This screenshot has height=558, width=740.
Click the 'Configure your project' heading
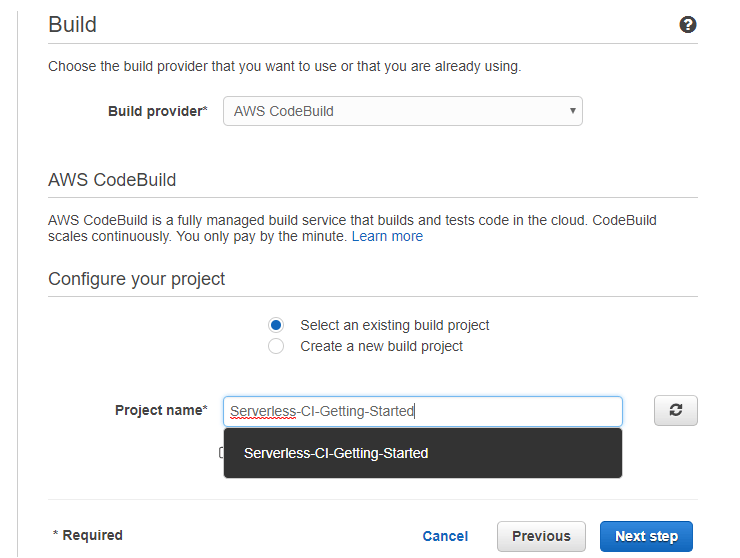click(x=137, y=279)
